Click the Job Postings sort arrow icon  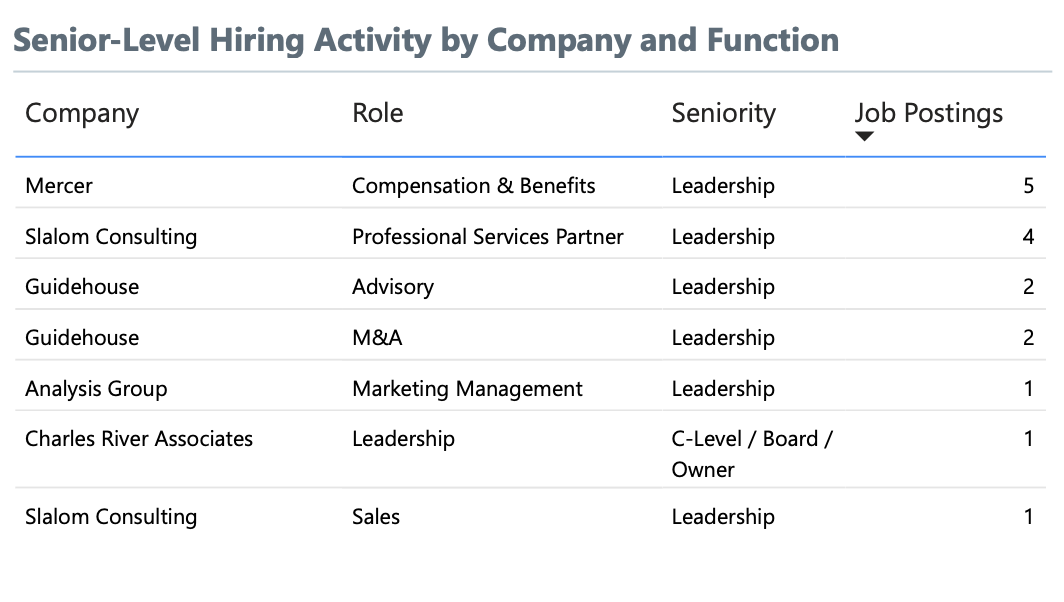point(864,136)
